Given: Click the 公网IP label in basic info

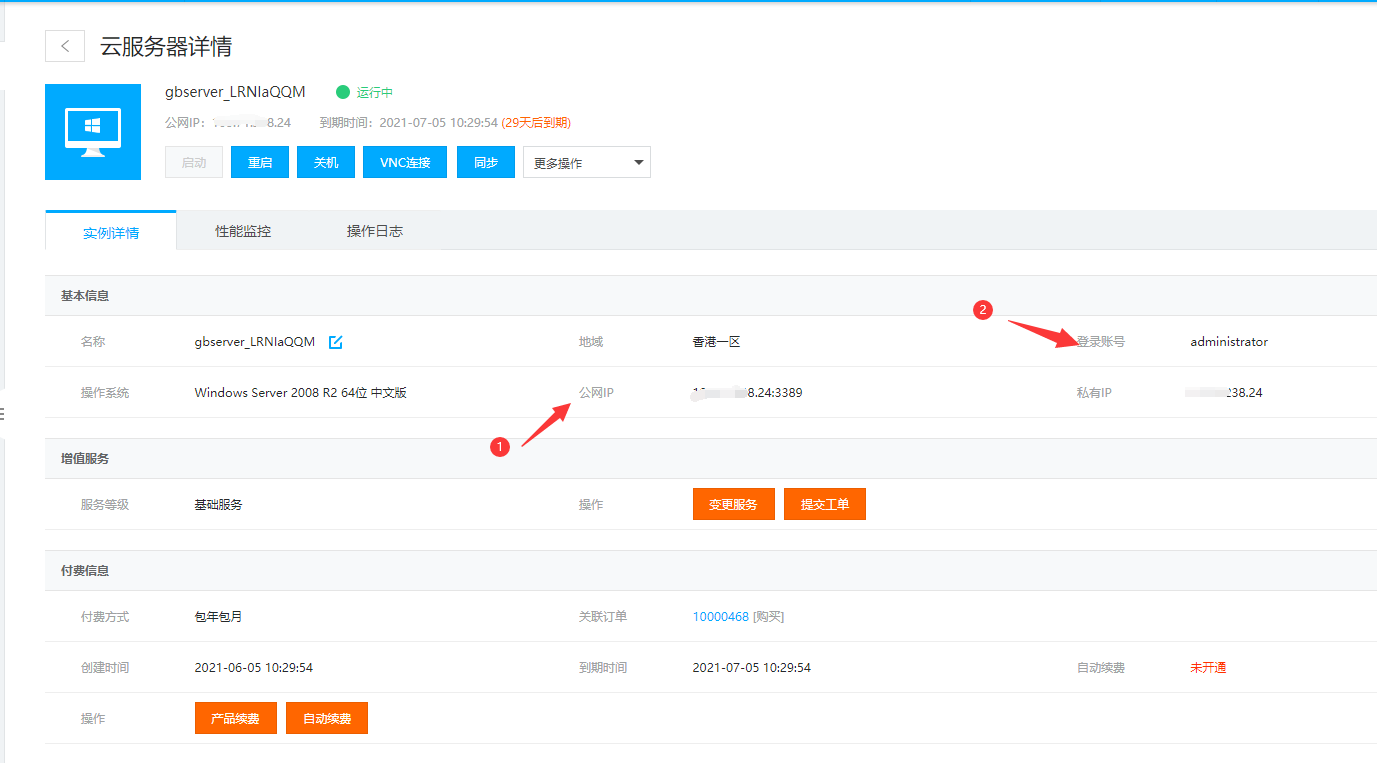Looking at the screenshot, I should point(596,393).
